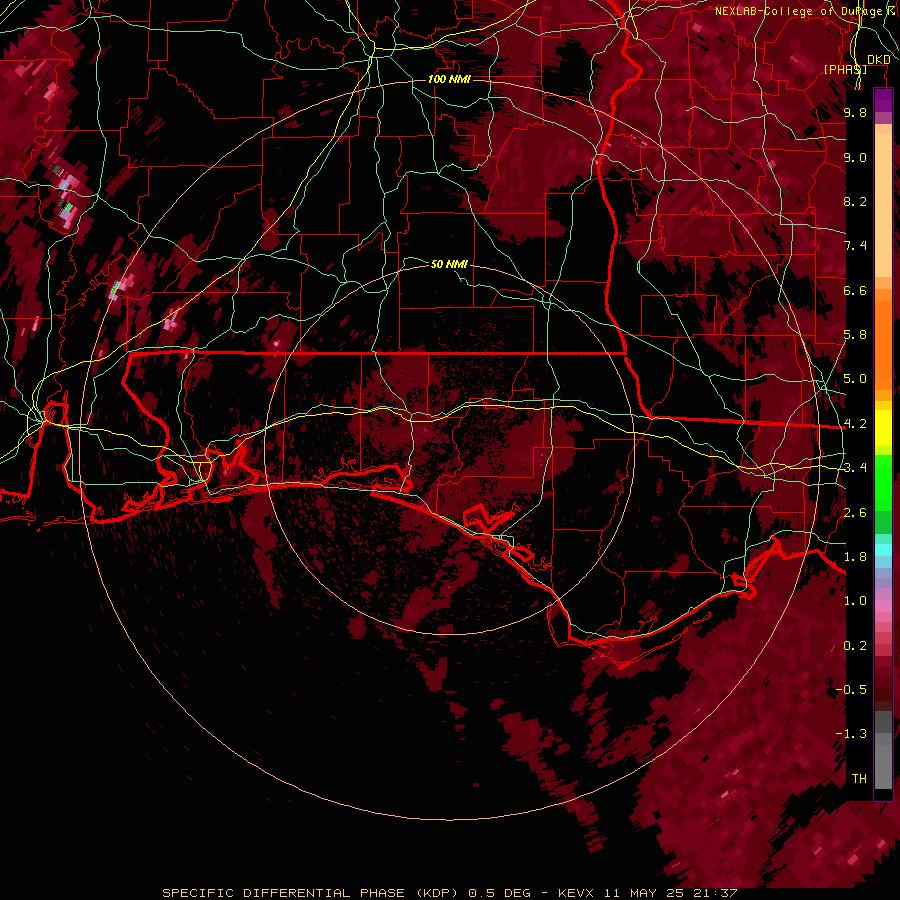The width and height of the screenshot is (900, 900).
Task: Click the 21:37 timestamp in caption
Action: (x=718, y=893)
